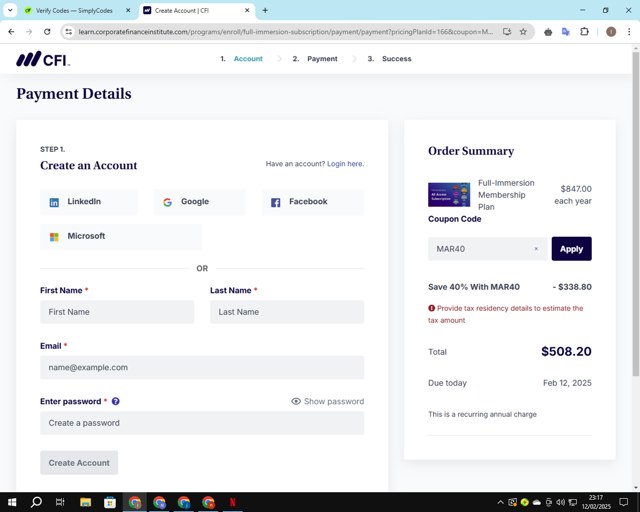Click the browser address bar URL

click(x=286, y=31)
